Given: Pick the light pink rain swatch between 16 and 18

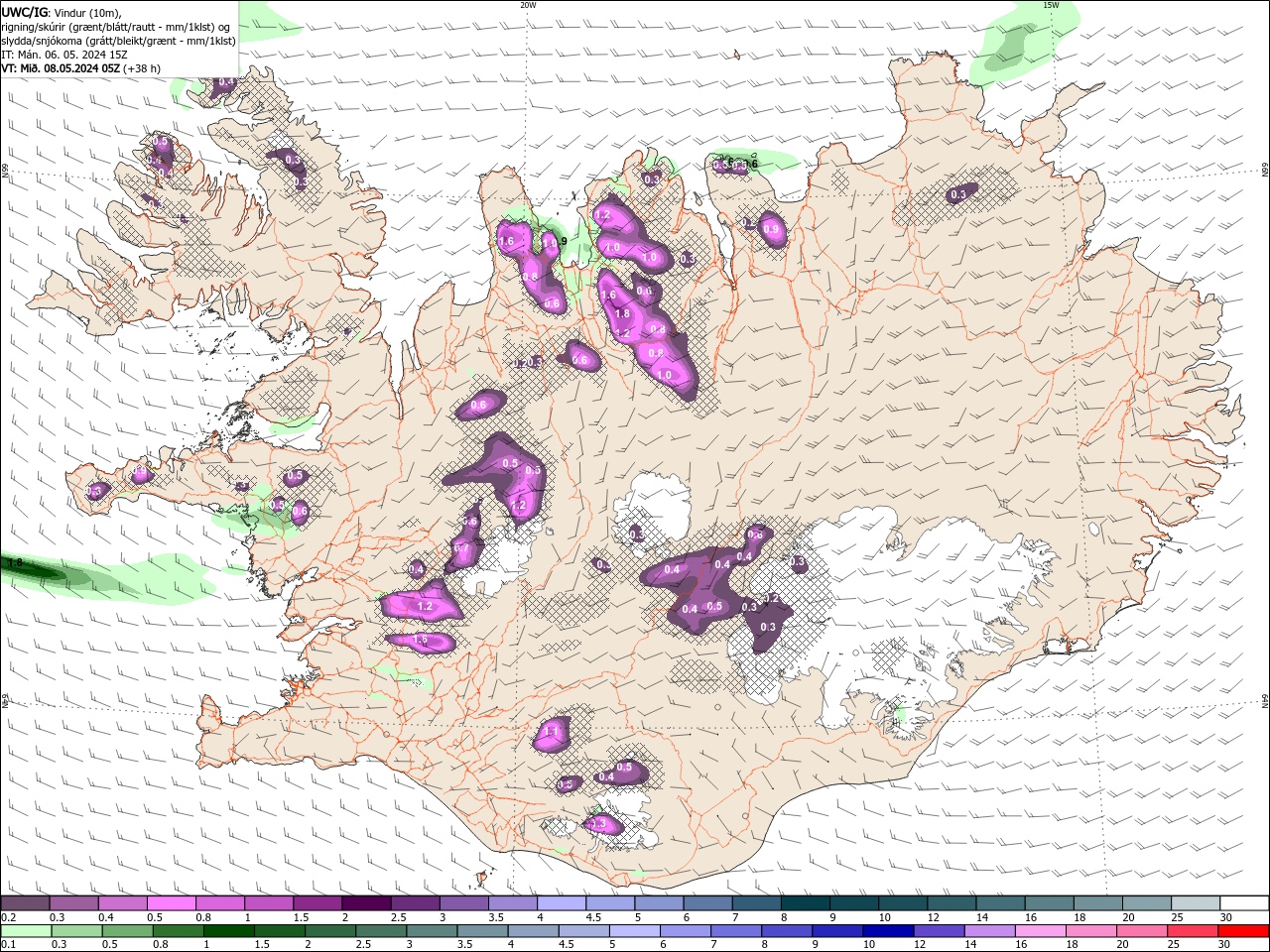Looking at the screenshot, I should (x=1041, y=931).
